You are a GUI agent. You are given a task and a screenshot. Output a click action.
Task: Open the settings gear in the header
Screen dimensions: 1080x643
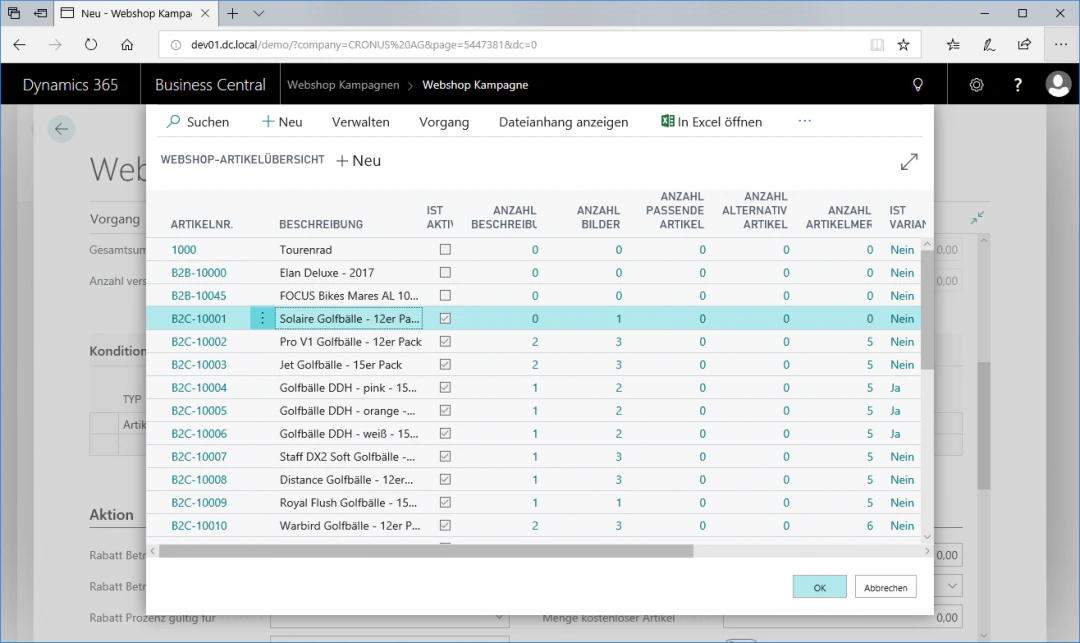[976, 85]
